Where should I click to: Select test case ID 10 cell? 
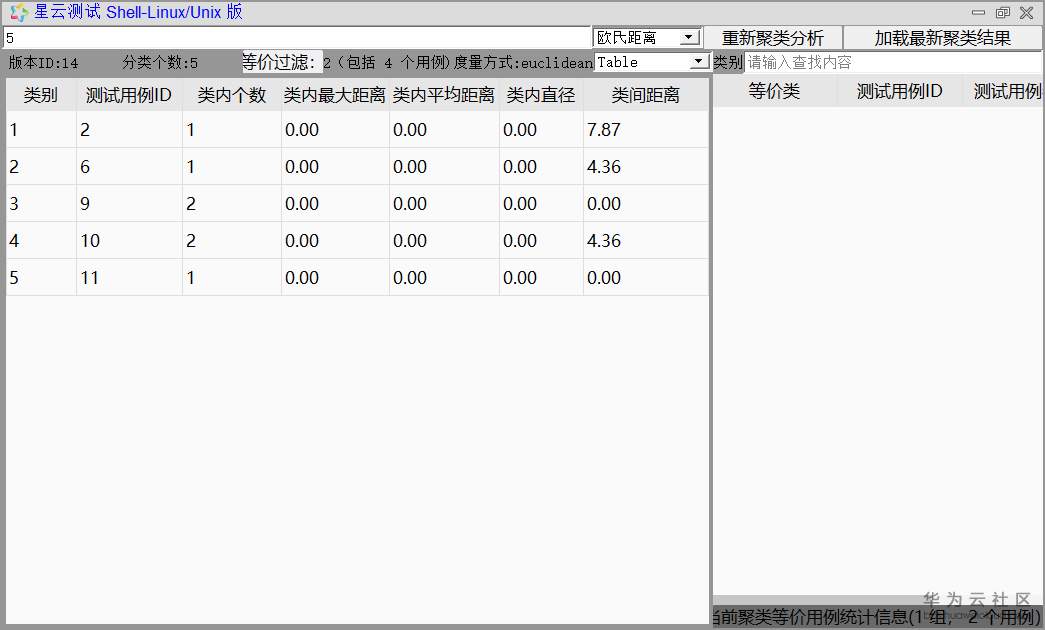coord(129,241)
